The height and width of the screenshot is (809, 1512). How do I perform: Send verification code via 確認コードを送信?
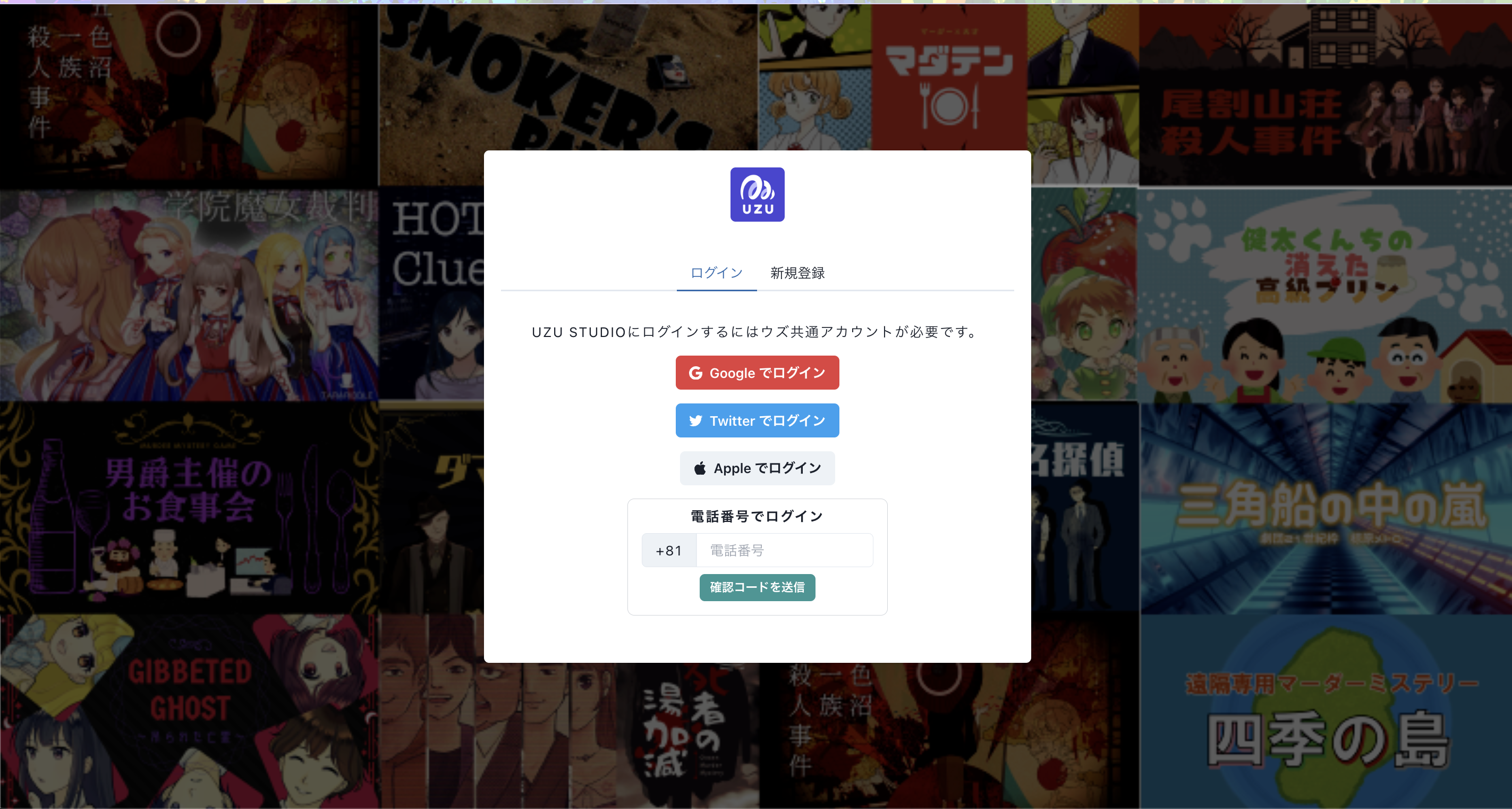(x=757, y=588)
